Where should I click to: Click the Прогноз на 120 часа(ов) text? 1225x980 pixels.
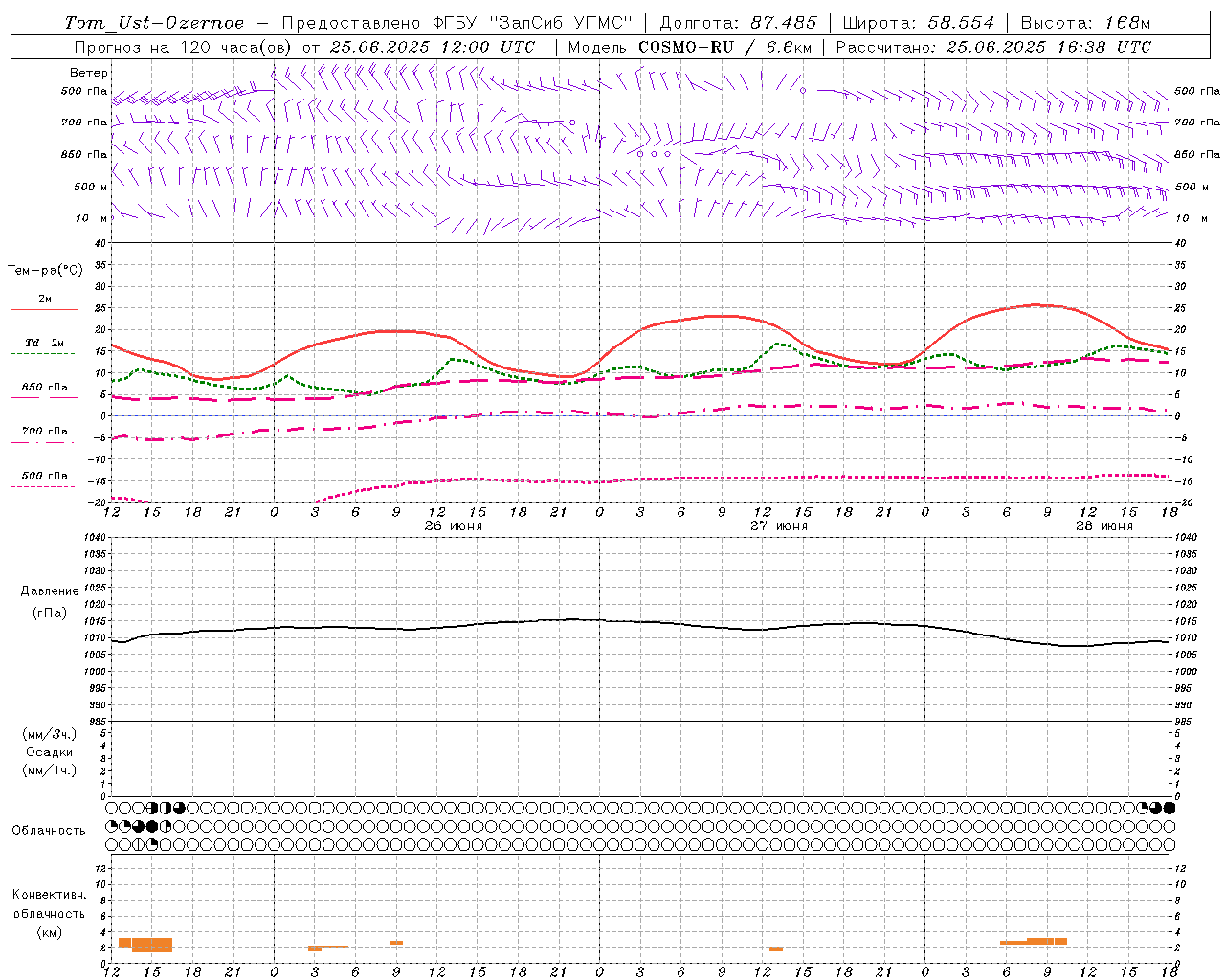point(183,47)
